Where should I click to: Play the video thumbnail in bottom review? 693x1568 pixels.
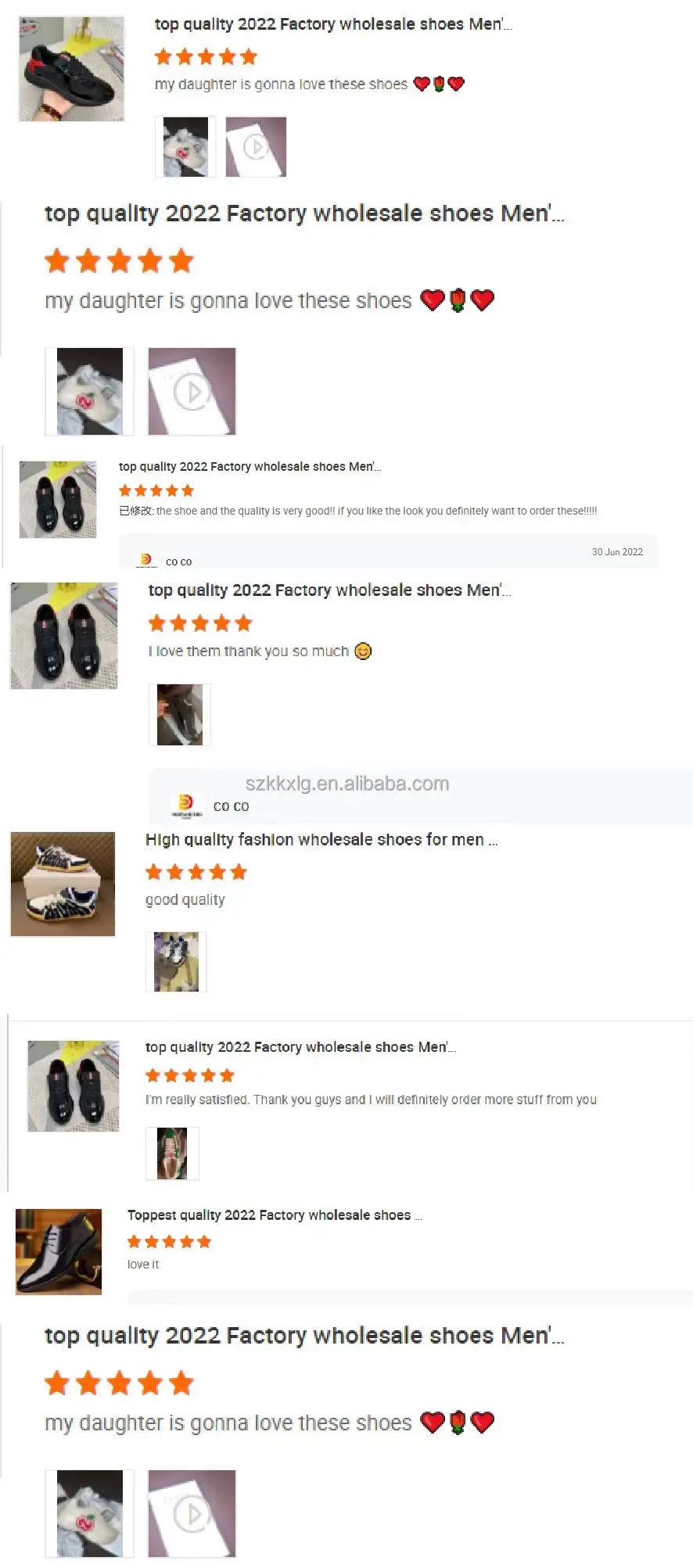click(192, 1514)
